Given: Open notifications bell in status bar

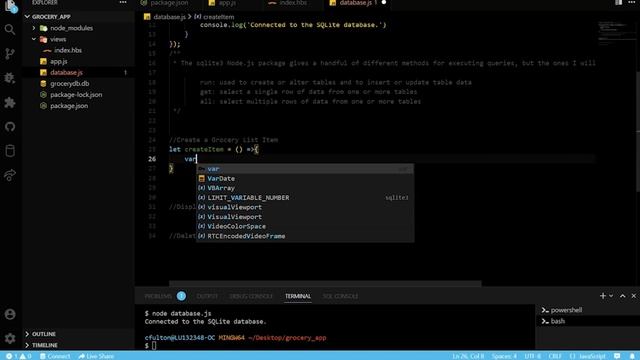Looking at the screenshot, I should [631, 356].
